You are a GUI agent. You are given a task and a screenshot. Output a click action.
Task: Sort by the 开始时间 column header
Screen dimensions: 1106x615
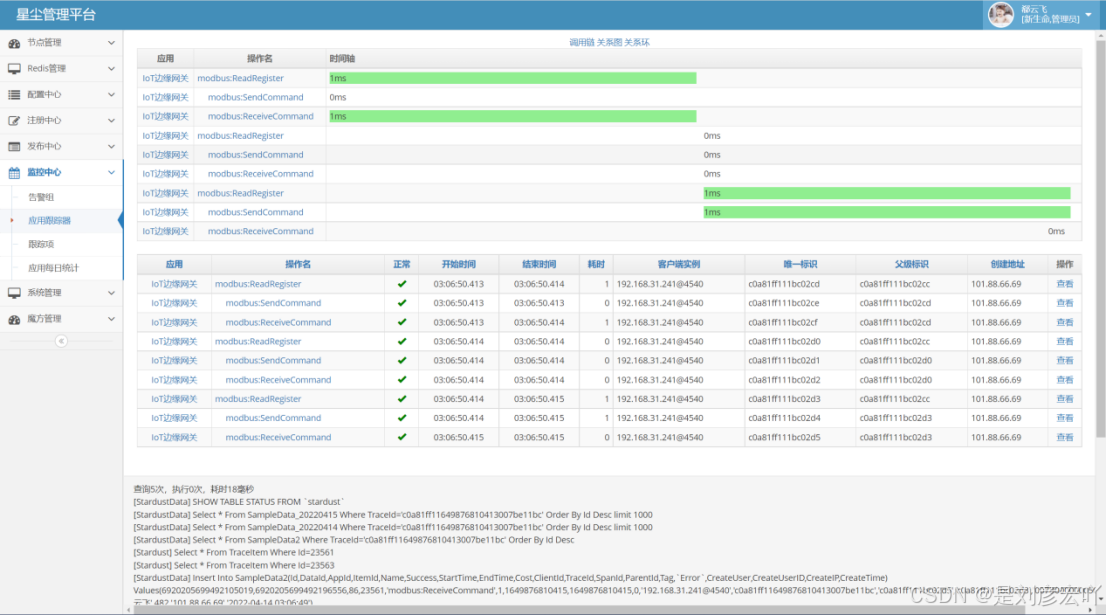pyautogui.click(x=458, y=264)
